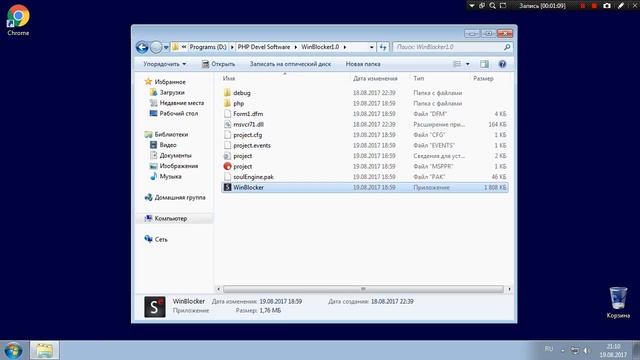
Task: Select the php folder icon
Action: (x=227, y=104)
